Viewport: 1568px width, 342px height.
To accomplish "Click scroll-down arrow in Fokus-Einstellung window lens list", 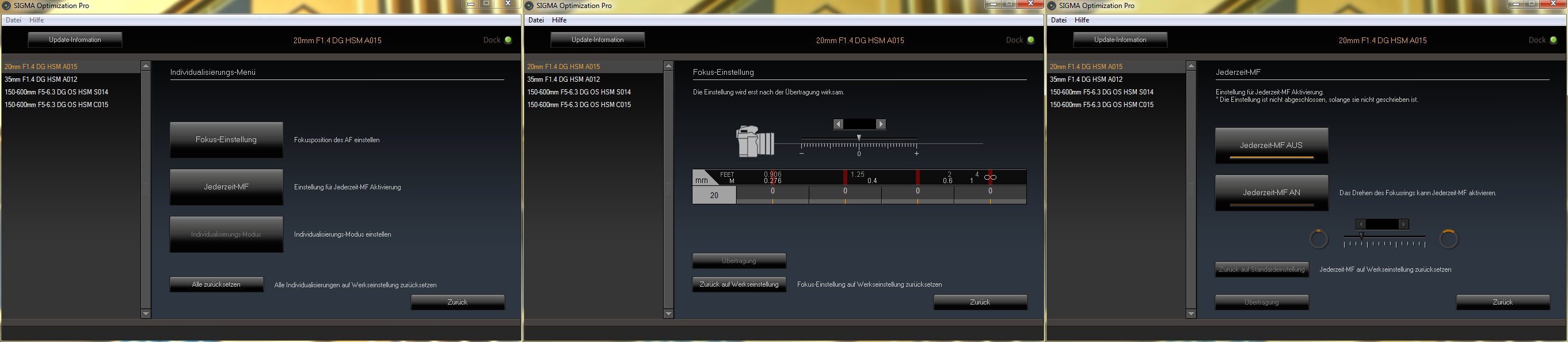I will (x=668, y=314).
